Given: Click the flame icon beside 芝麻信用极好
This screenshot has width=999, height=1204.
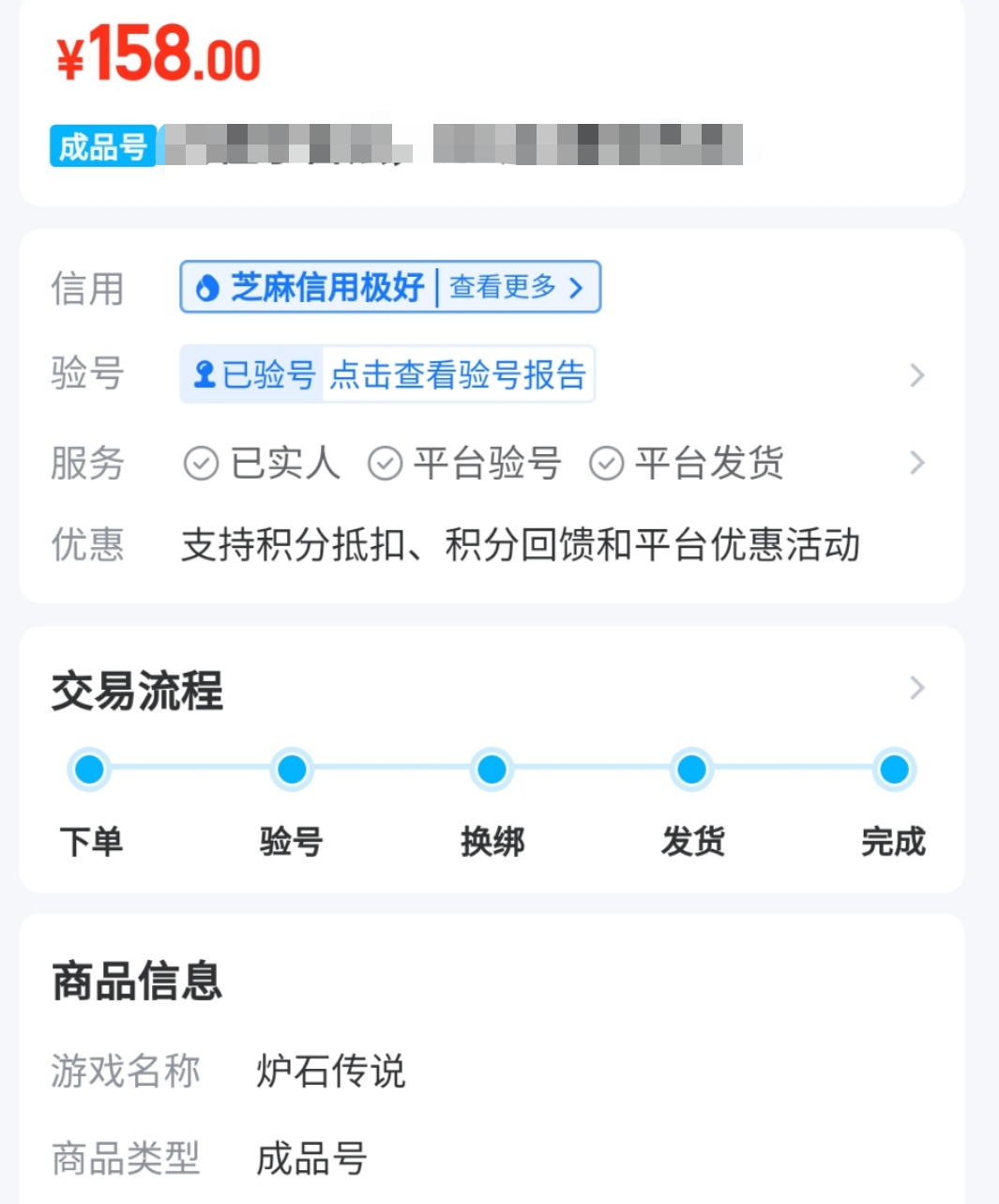Looking at the screenshot, I should (x=206, y=288).
